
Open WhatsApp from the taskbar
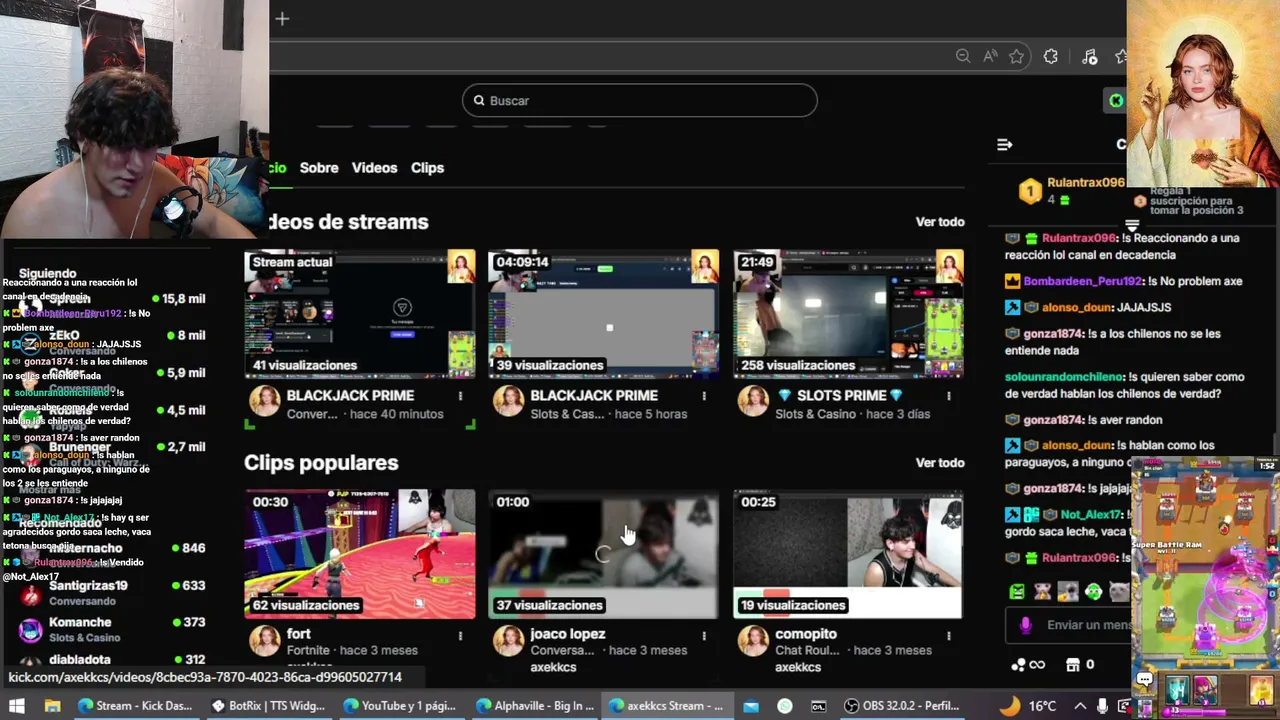785,706
